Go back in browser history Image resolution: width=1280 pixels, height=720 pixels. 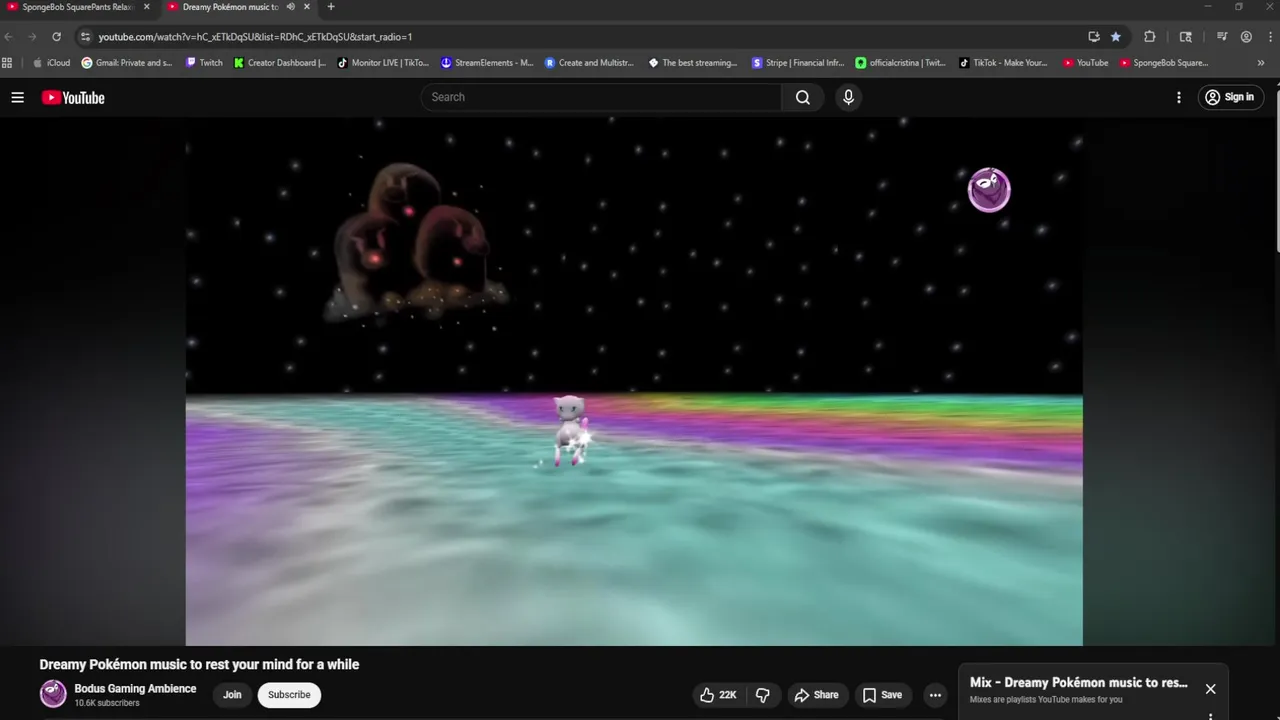(9, 37)
